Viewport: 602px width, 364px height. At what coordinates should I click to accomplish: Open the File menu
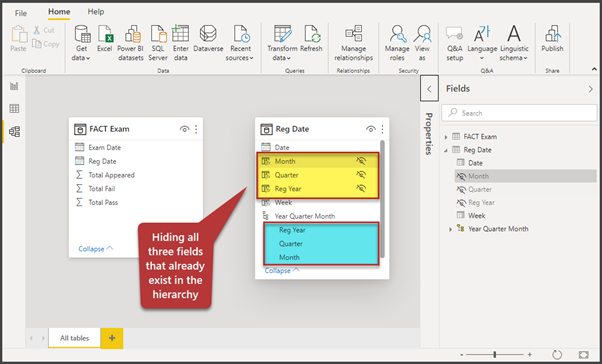21,13
